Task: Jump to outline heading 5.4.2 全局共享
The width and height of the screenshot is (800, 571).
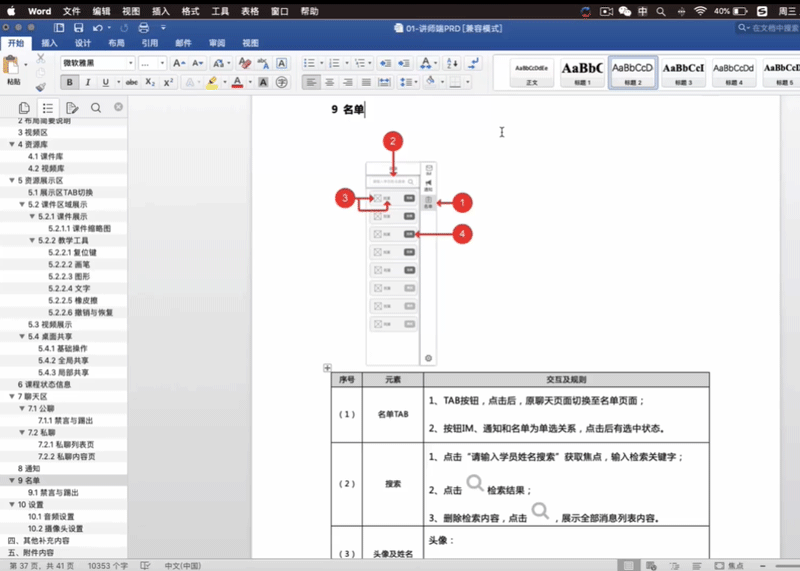Action: [x=63, y=361]
